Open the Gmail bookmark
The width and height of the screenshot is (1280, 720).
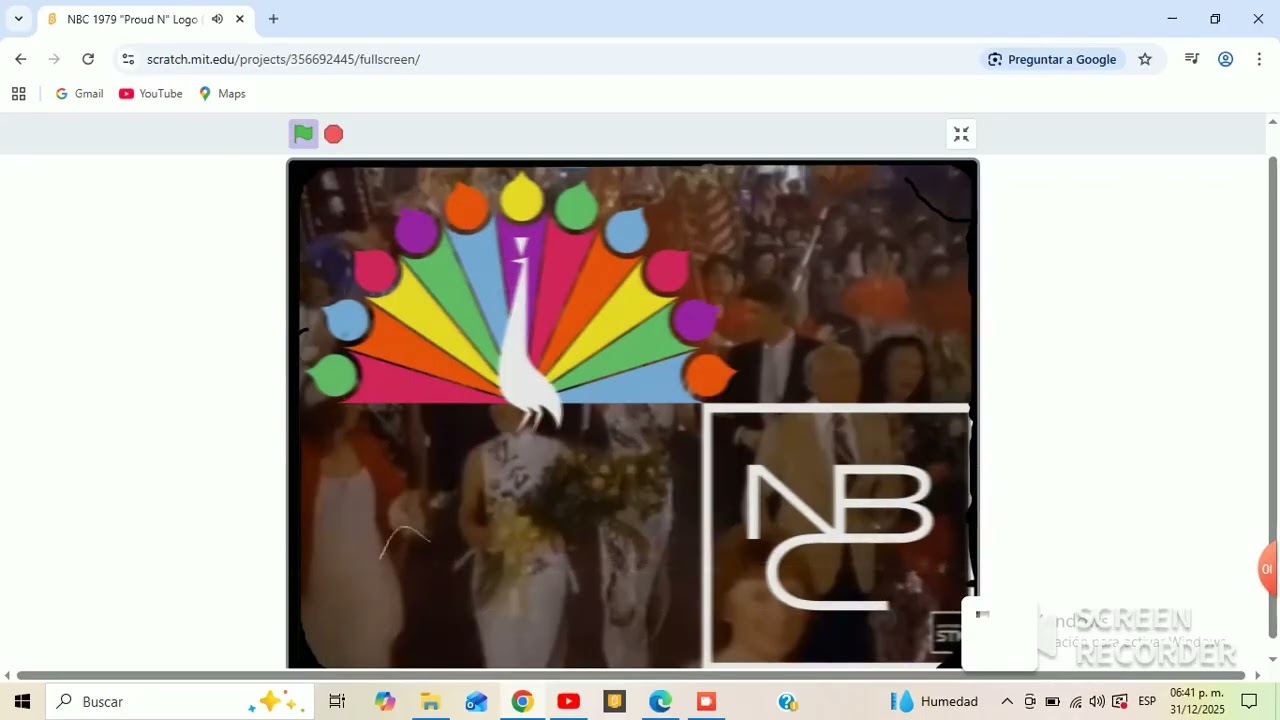click(80, 94)
